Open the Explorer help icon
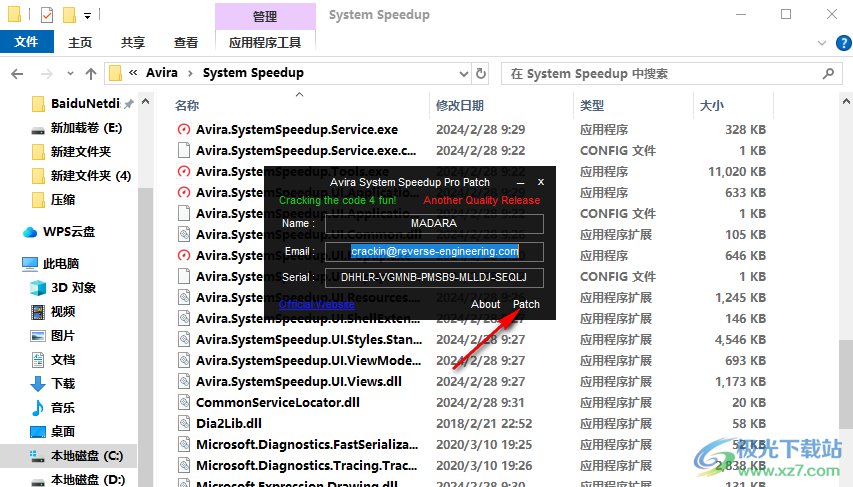This screenshot has width=853, height=487. pyautogui.click(x=844, y=42)
